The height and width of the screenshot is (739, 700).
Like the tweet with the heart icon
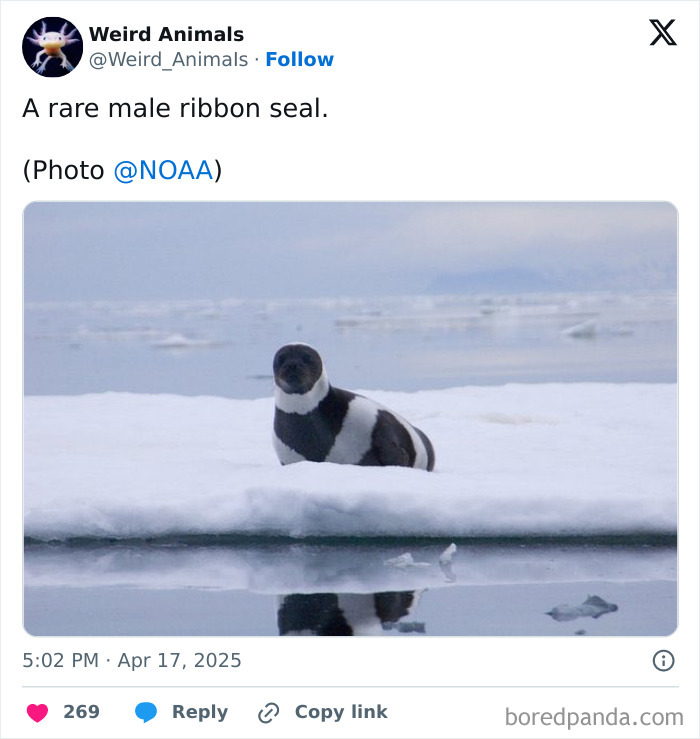pyautogui.click(x=38, y=712)
